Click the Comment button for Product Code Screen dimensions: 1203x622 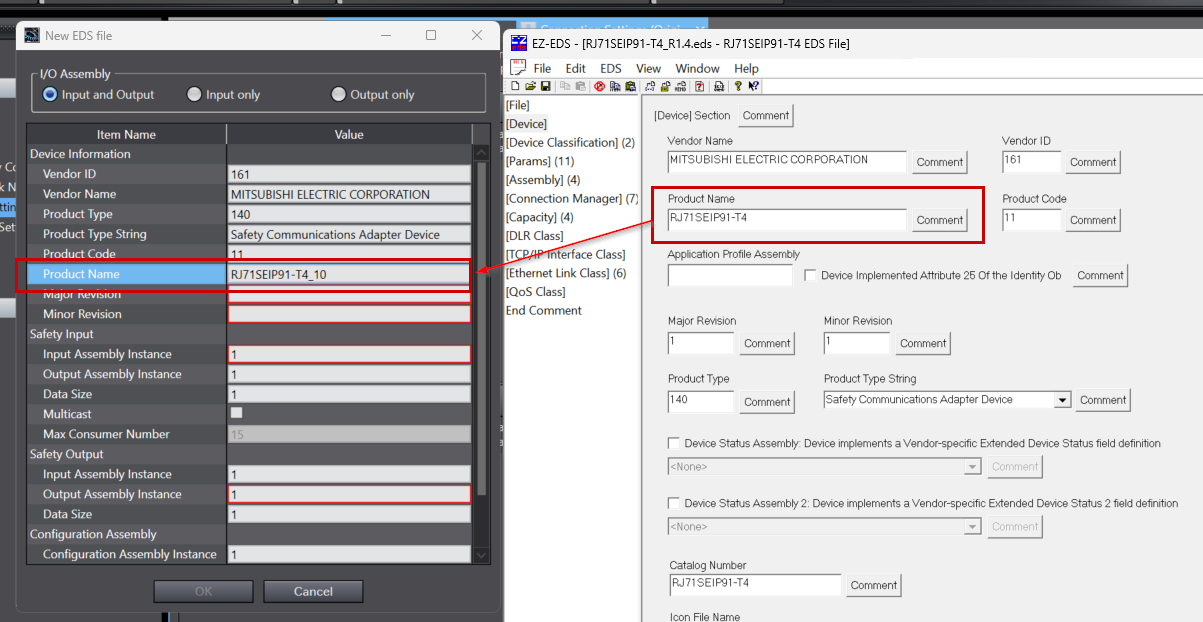[x=1093, y=220]
